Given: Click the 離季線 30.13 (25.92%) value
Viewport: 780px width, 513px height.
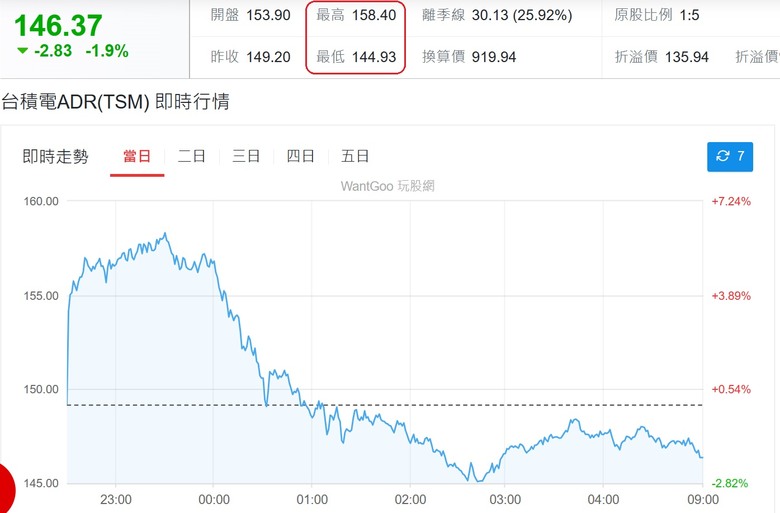Looking at the screenshot, I should (x=497, y=15).
